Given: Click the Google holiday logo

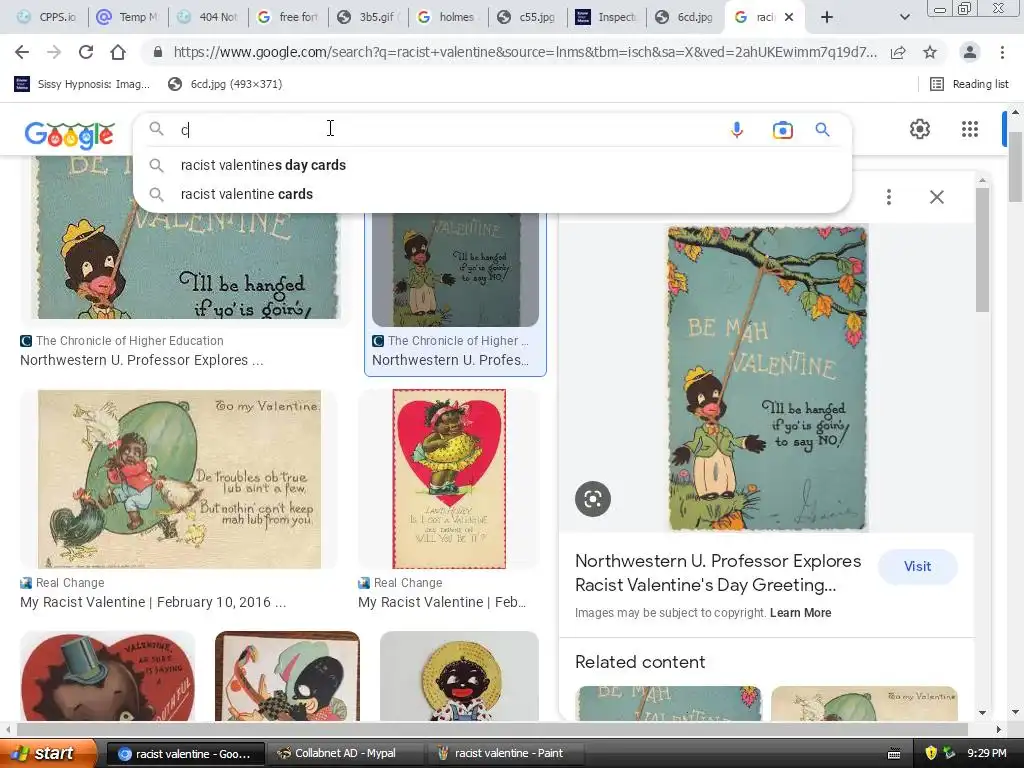Looking at the screenshot, I should point(69,135).
